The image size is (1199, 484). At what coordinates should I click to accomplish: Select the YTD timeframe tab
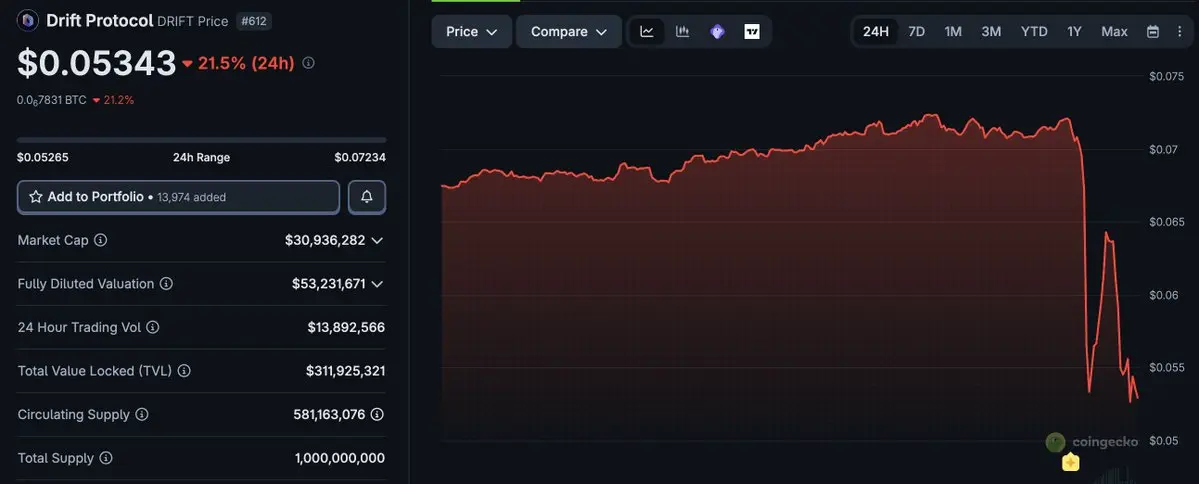[1034, 31]
